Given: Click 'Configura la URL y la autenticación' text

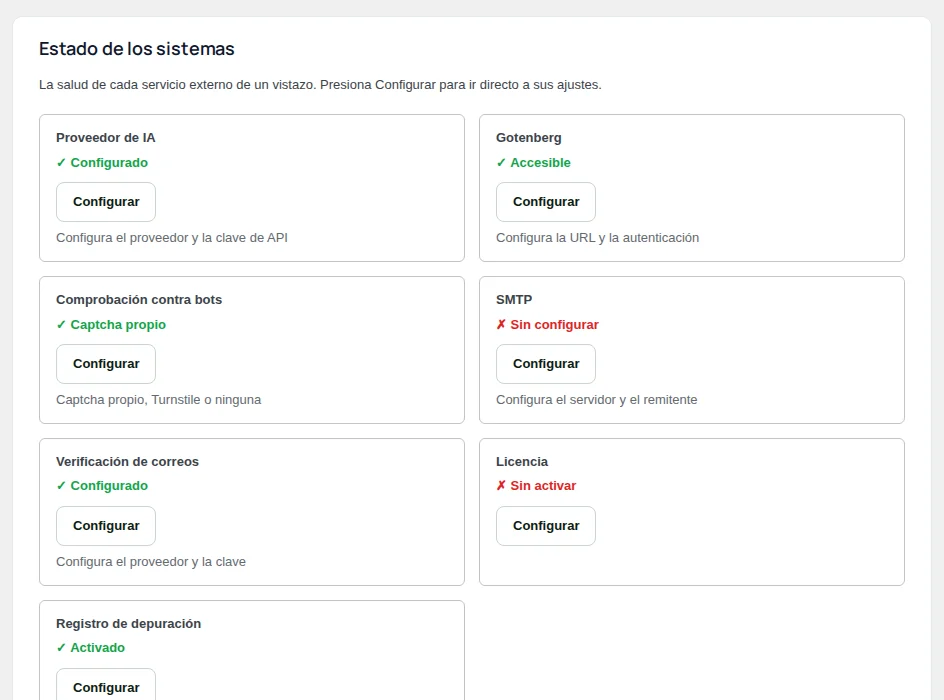Looking at the screenshot, I should pyautogui.click(x=597, y=238).
